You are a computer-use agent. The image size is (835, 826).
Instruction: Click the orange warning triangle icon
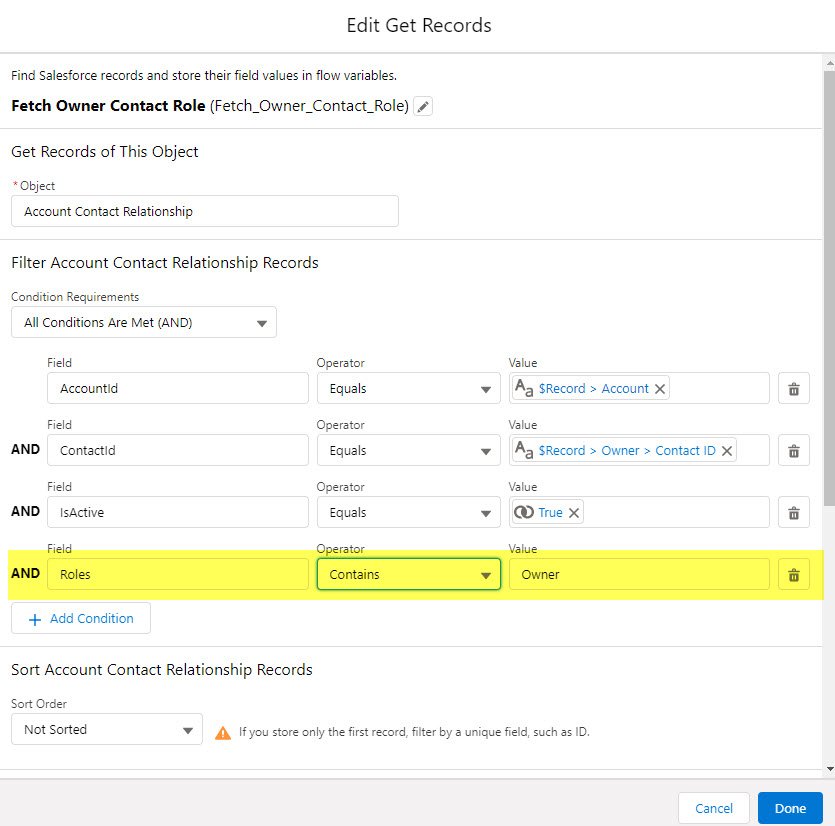222,732
